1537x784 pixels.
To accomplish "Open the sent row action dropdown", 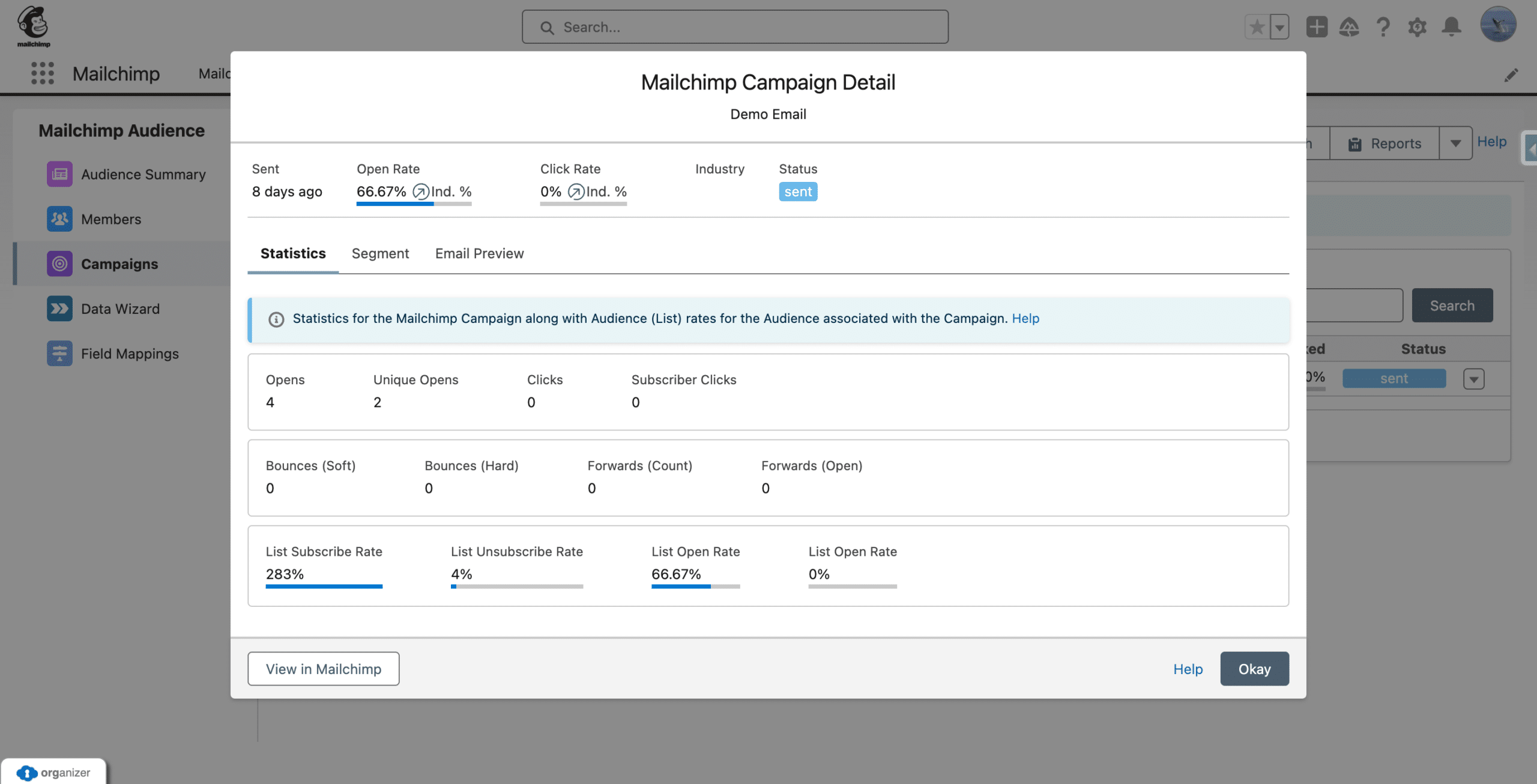I will pyautogui.click(x=1474, y=379).
